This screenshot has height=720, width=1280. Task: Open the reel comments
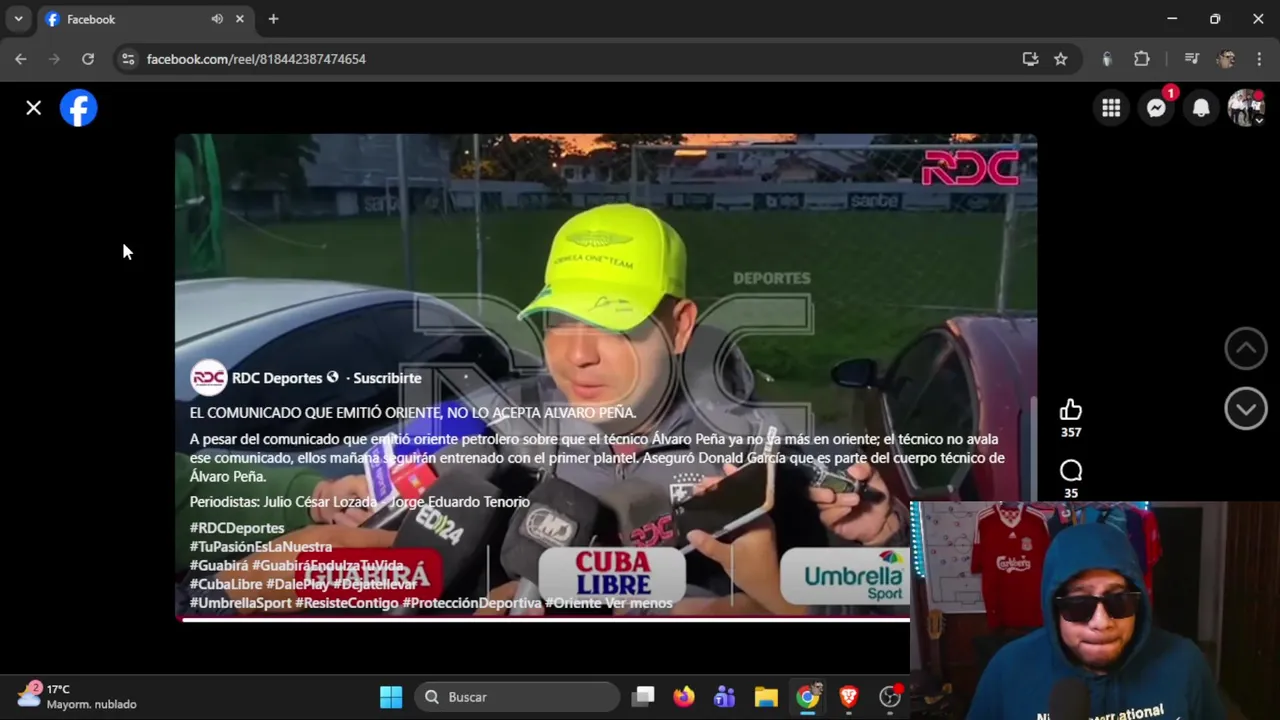point(1071,471)
